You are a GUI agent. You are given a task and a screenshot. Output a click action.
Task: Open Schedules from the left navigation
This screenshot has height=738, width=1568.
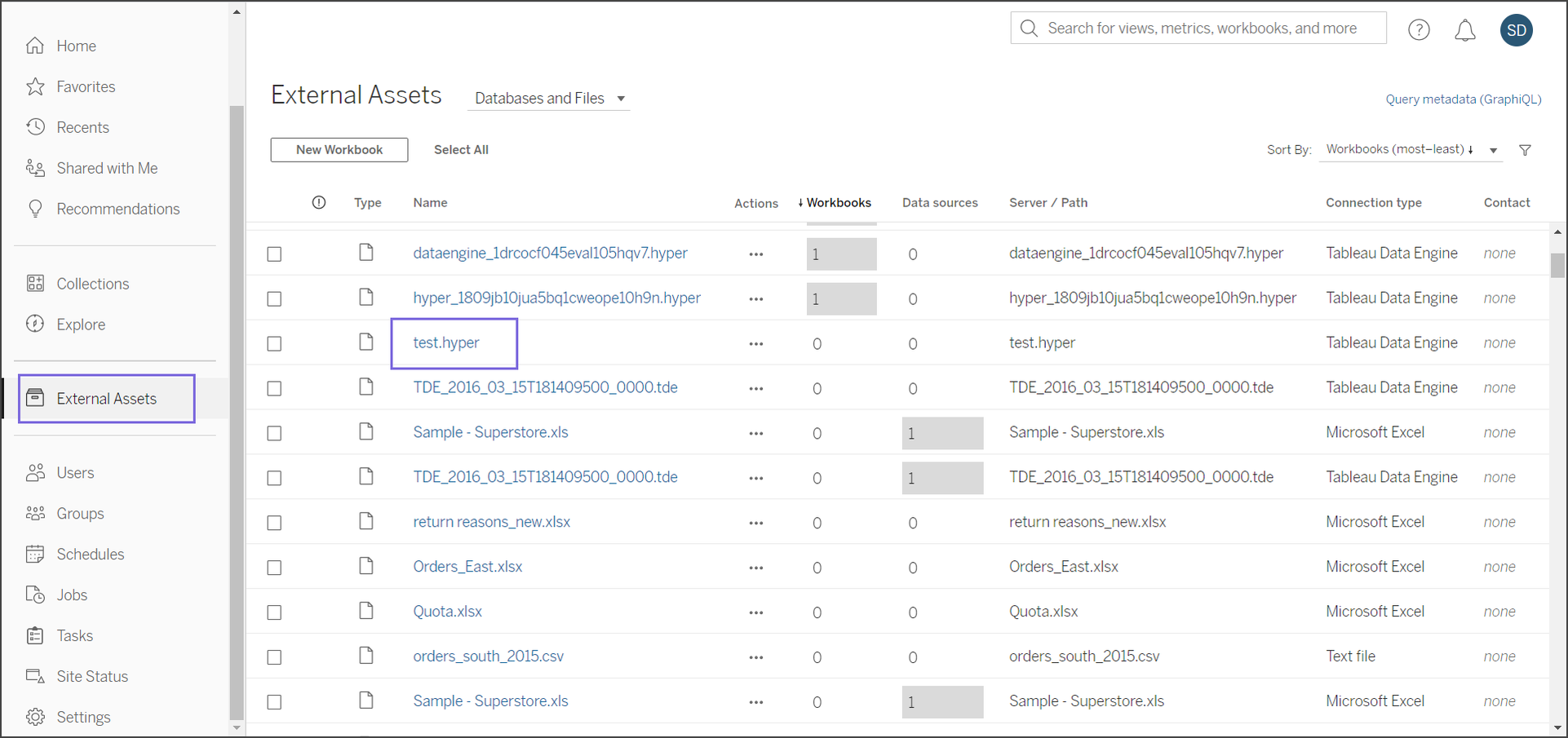tap(90, 555)
